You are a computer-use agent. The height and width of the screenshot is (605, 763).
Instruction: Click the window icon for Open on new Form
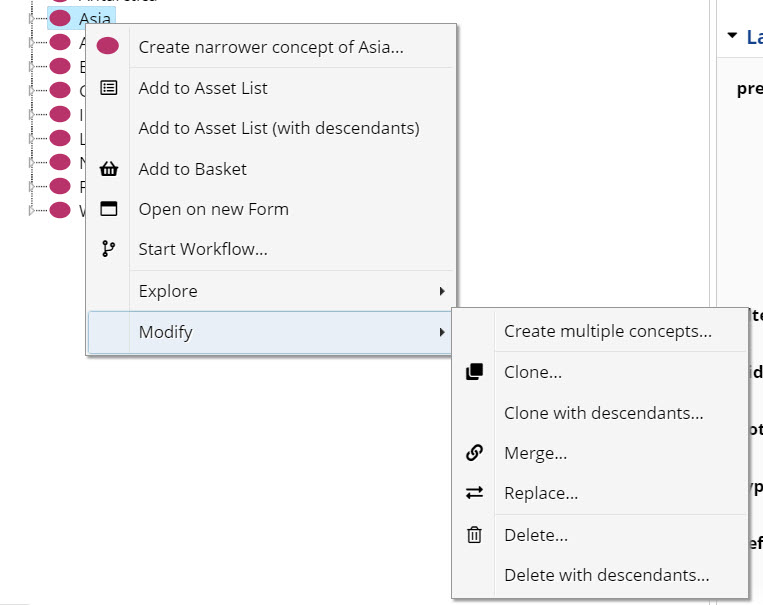coord(109,209)
